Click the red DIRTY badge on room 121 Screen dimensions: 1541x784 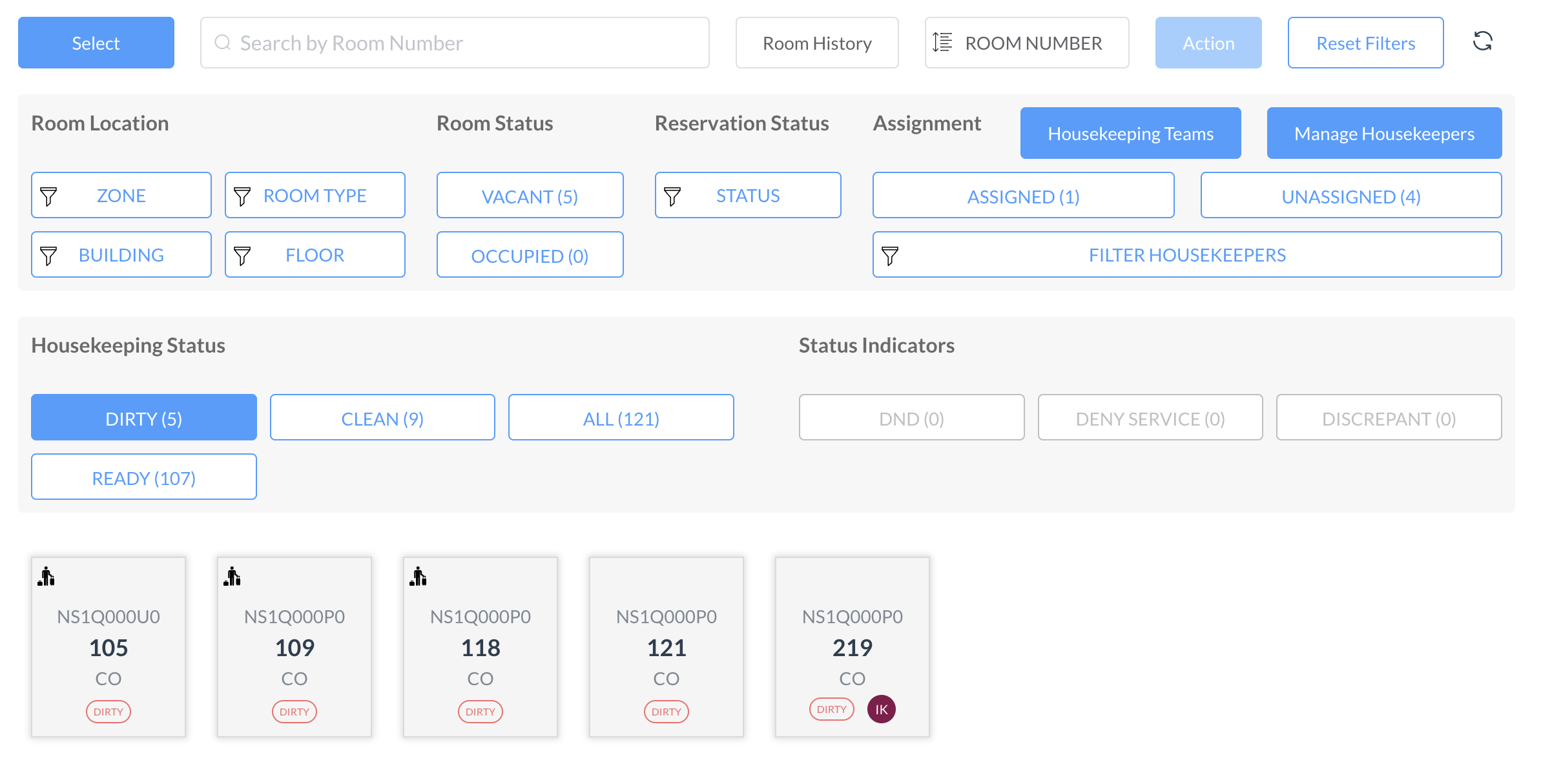click(x=666, y=712)
